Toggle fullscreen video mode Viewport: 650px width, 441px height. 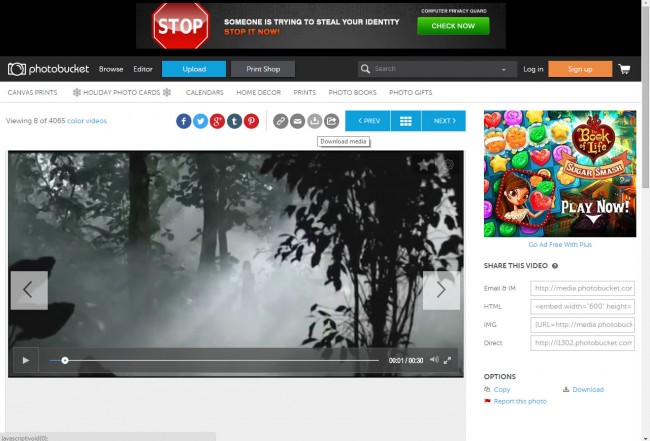tap(448, 360)
